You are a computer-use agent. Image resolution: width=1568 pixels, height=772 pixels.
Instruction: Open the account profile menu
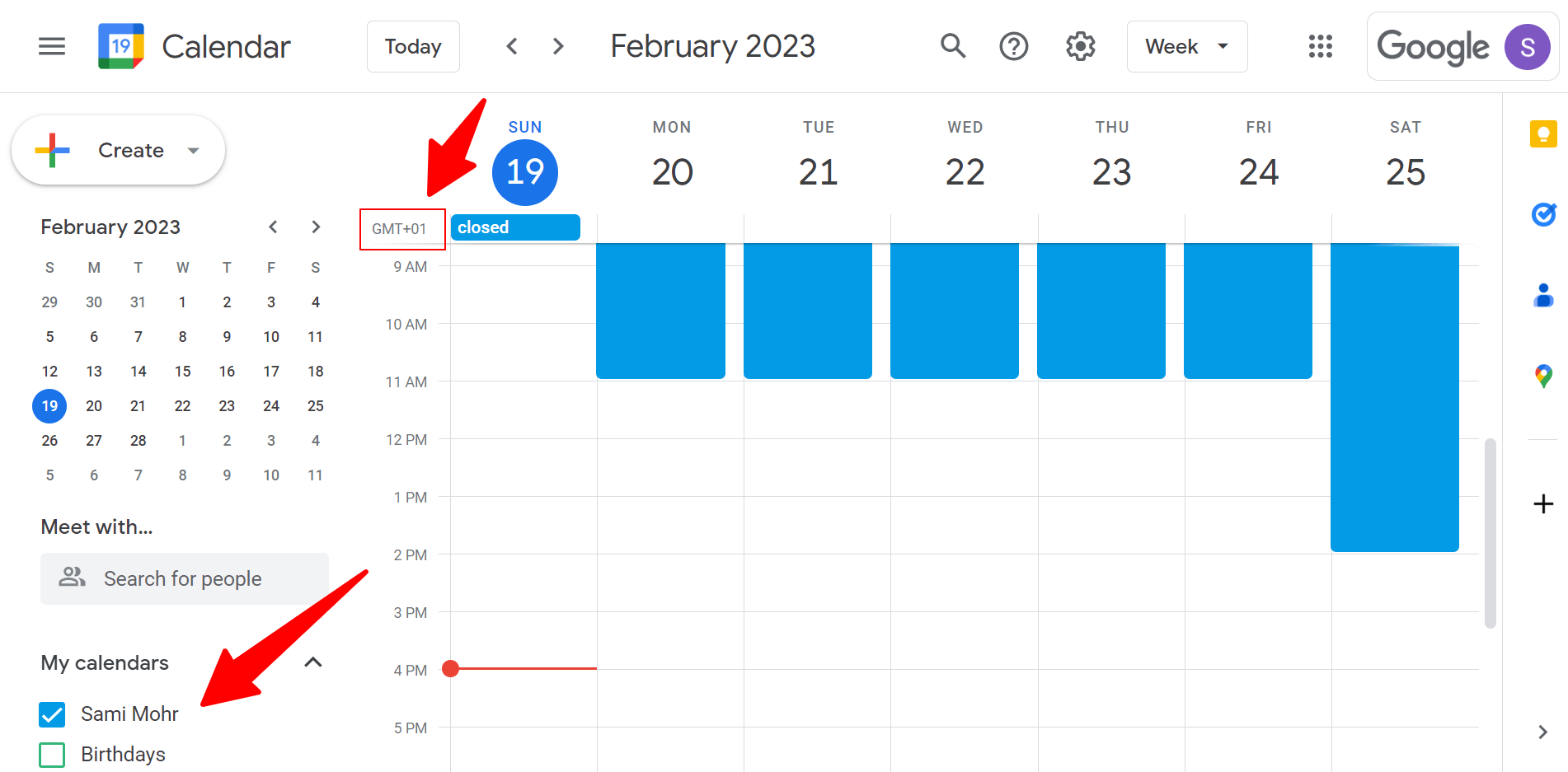(x=1527, y=46)
